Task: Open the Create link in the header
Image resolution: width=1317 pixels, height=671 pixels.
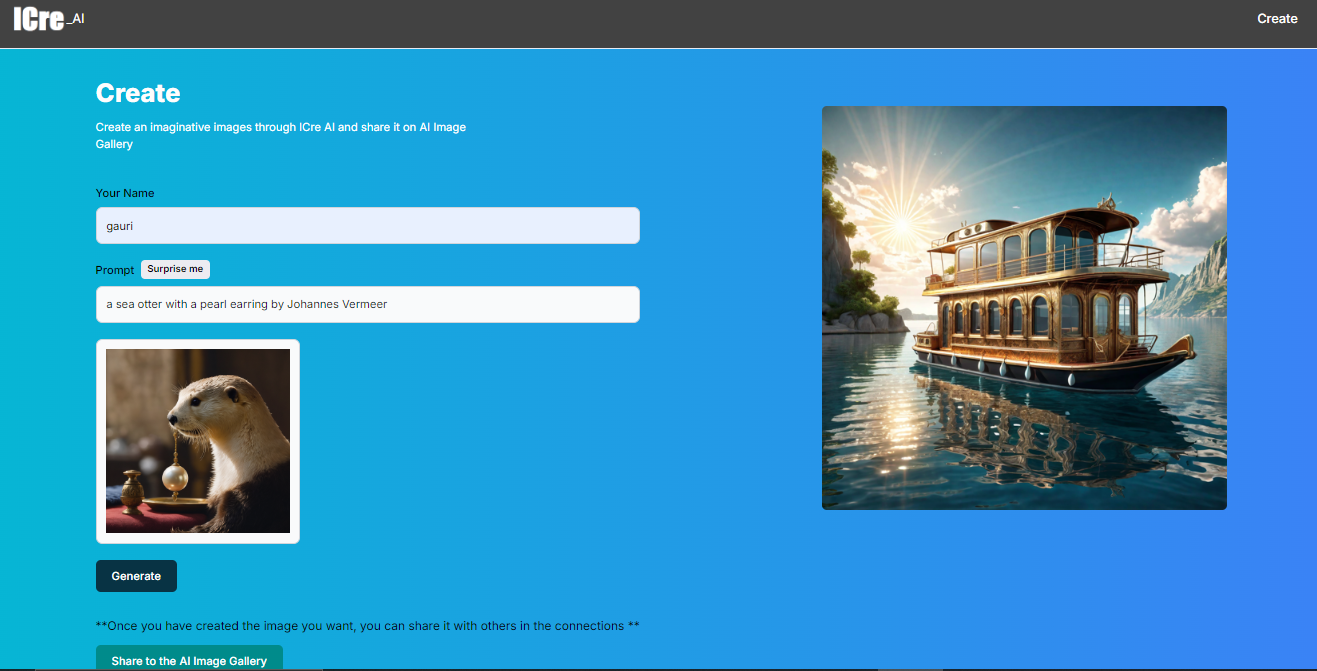Action: point(1277,18)
